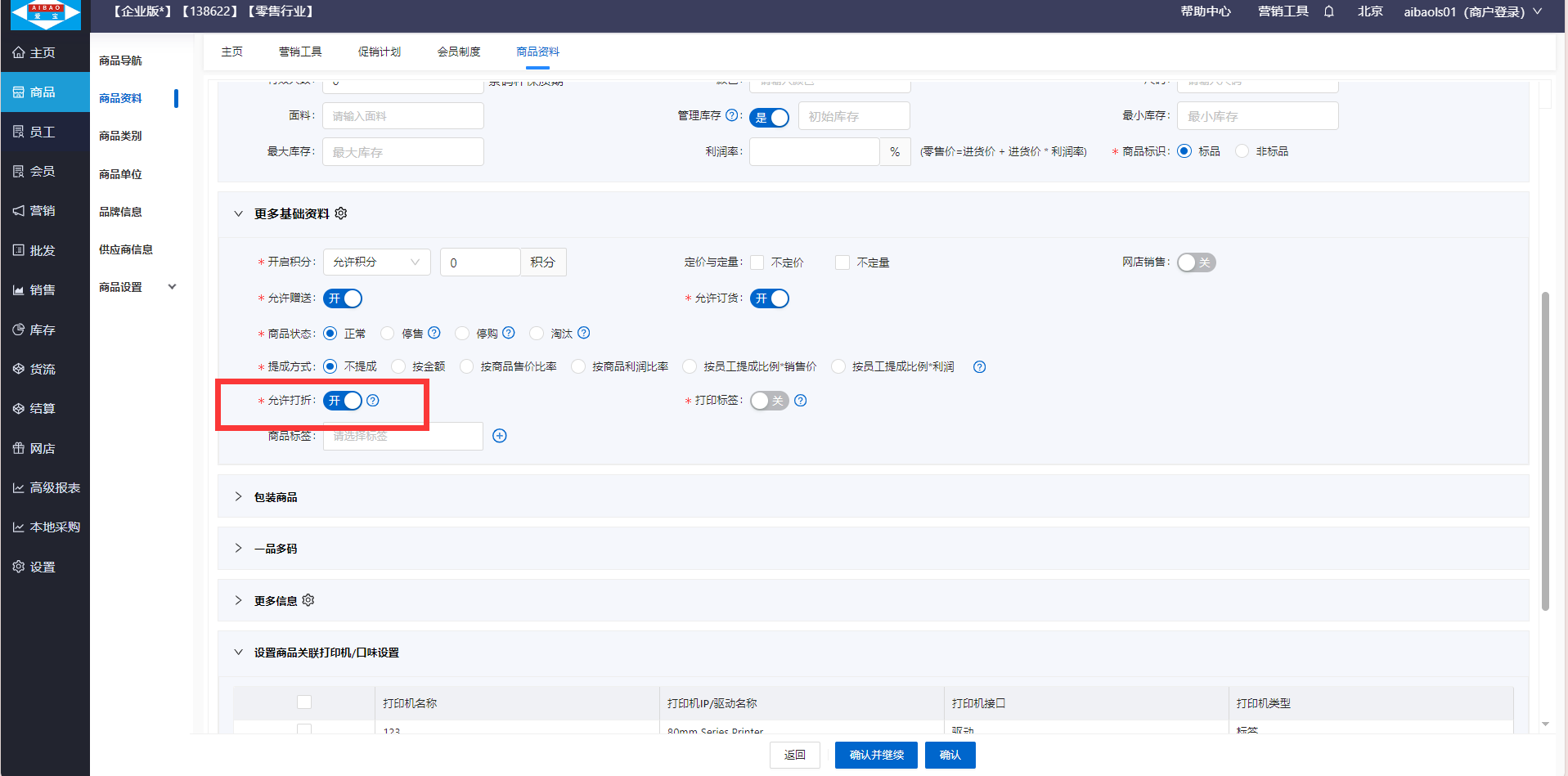Click the 确认并继续 button
The height and width of the screenshot is (776, 1568).
point(876,755)
